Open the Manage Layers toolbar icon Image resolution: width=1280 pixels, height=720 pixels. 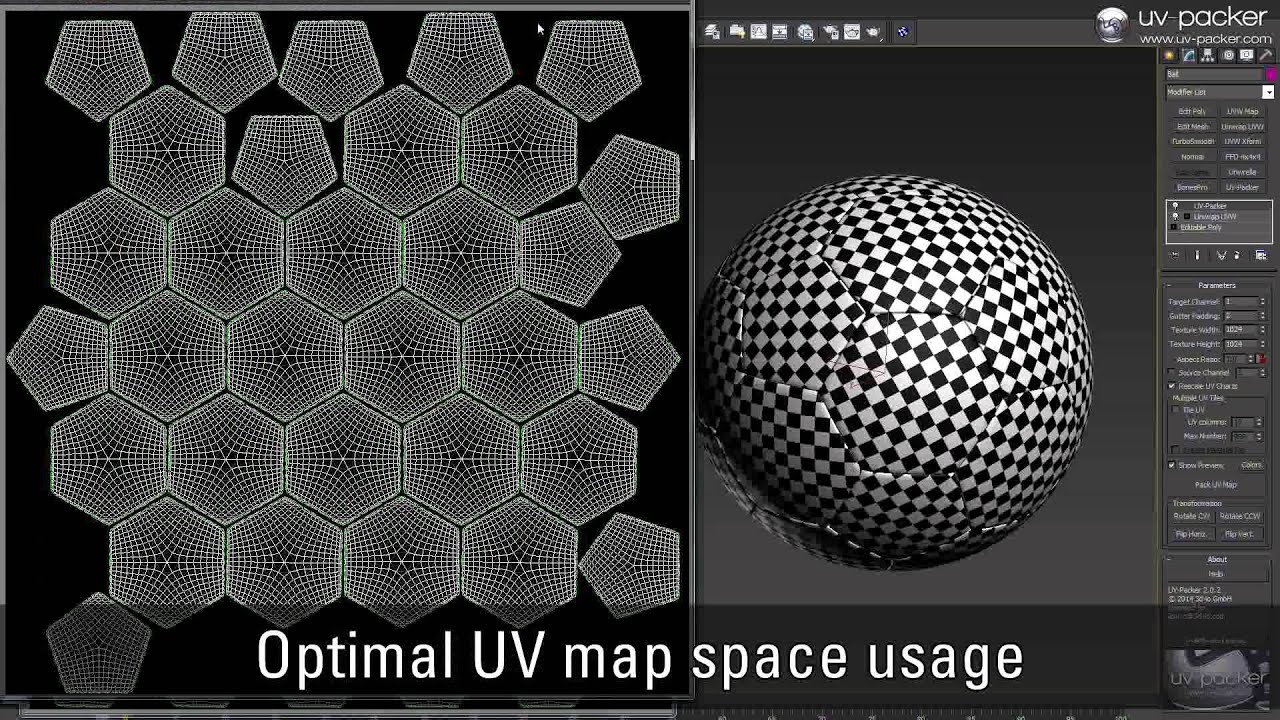[713, 32]
